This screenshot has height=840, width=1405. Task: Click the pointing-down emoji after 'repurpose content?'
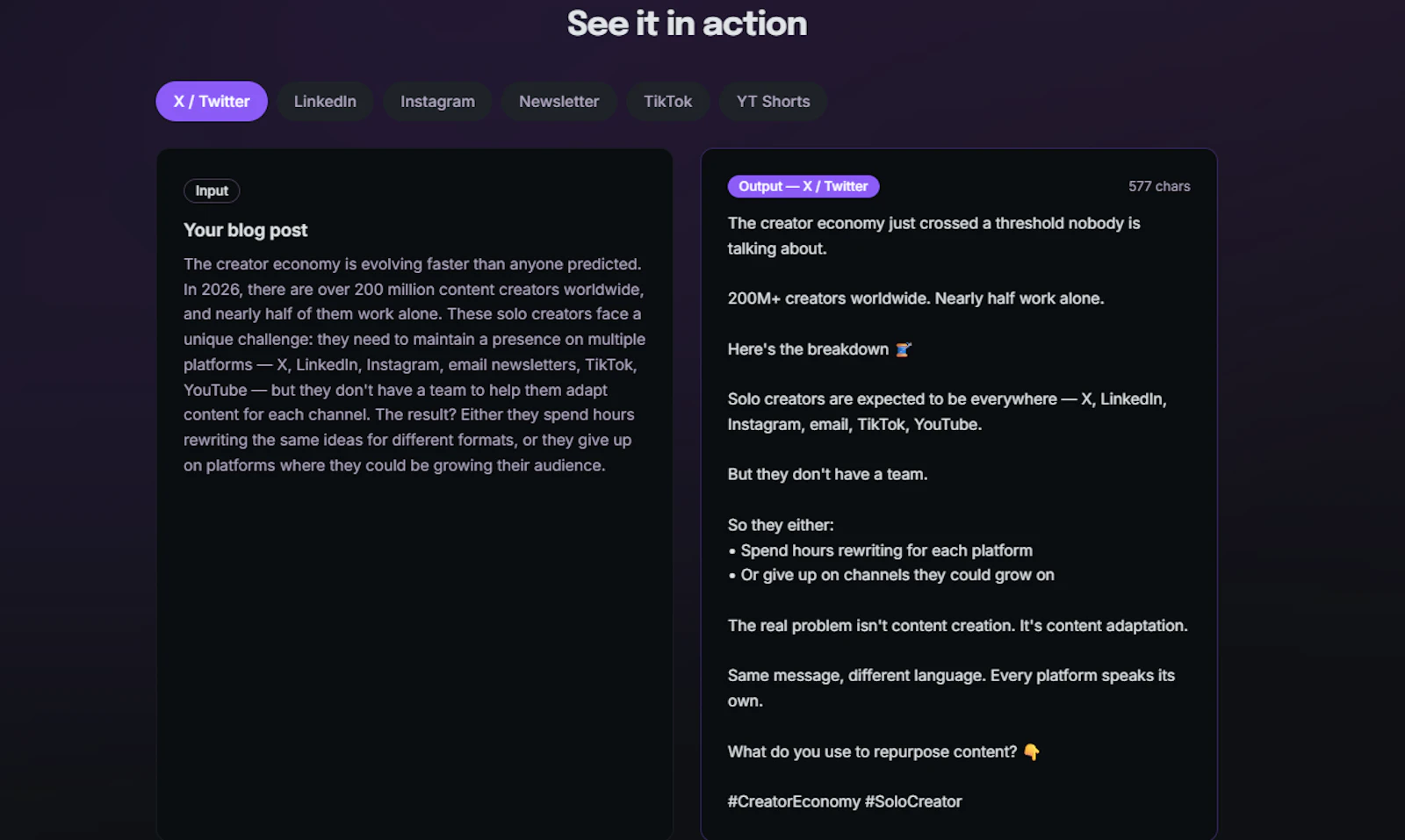click(1032, 752)
